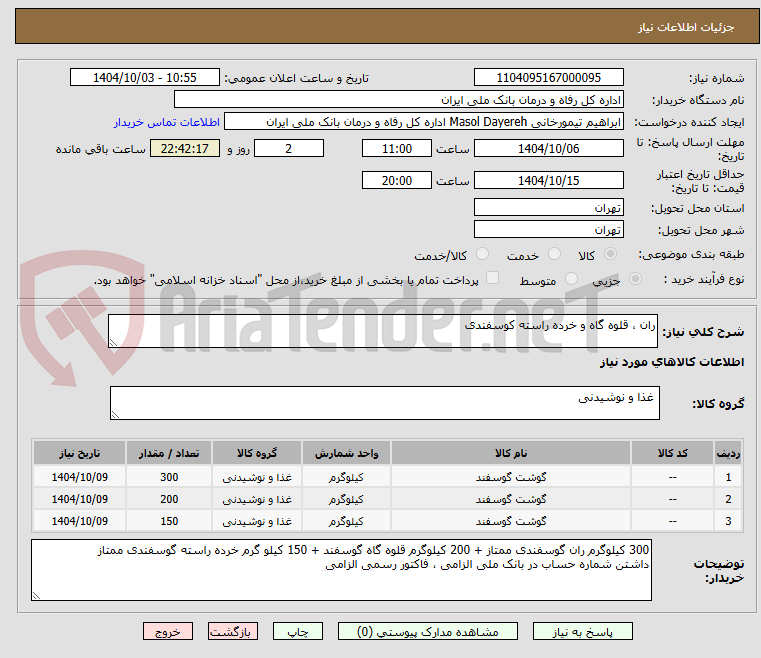Click the resize handle of شرح کلی نیاز box
The image size is (761, 658).
click(114, 343)
